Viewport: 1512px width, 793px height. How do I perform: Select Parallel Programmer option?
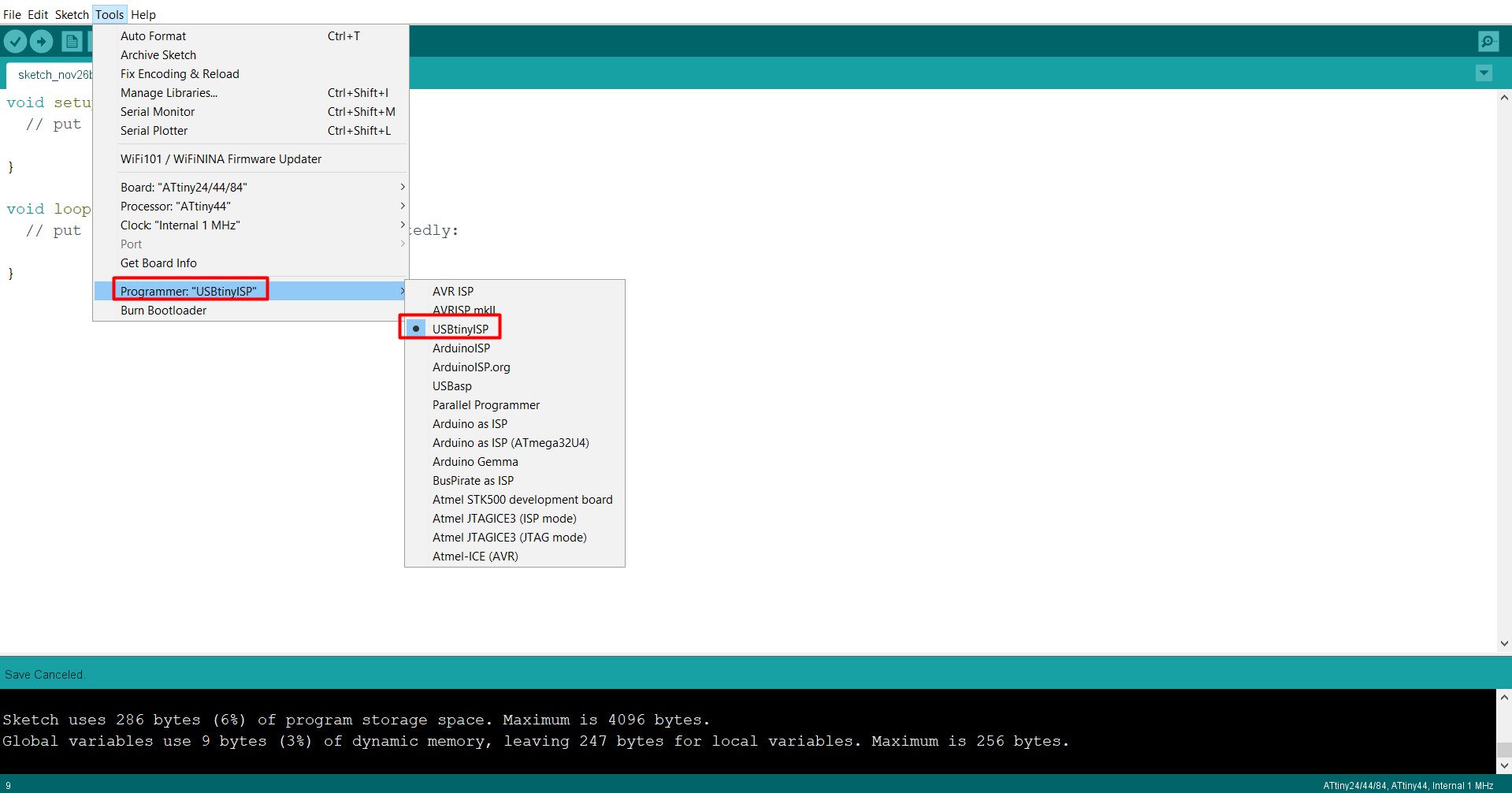coord(515,405)
